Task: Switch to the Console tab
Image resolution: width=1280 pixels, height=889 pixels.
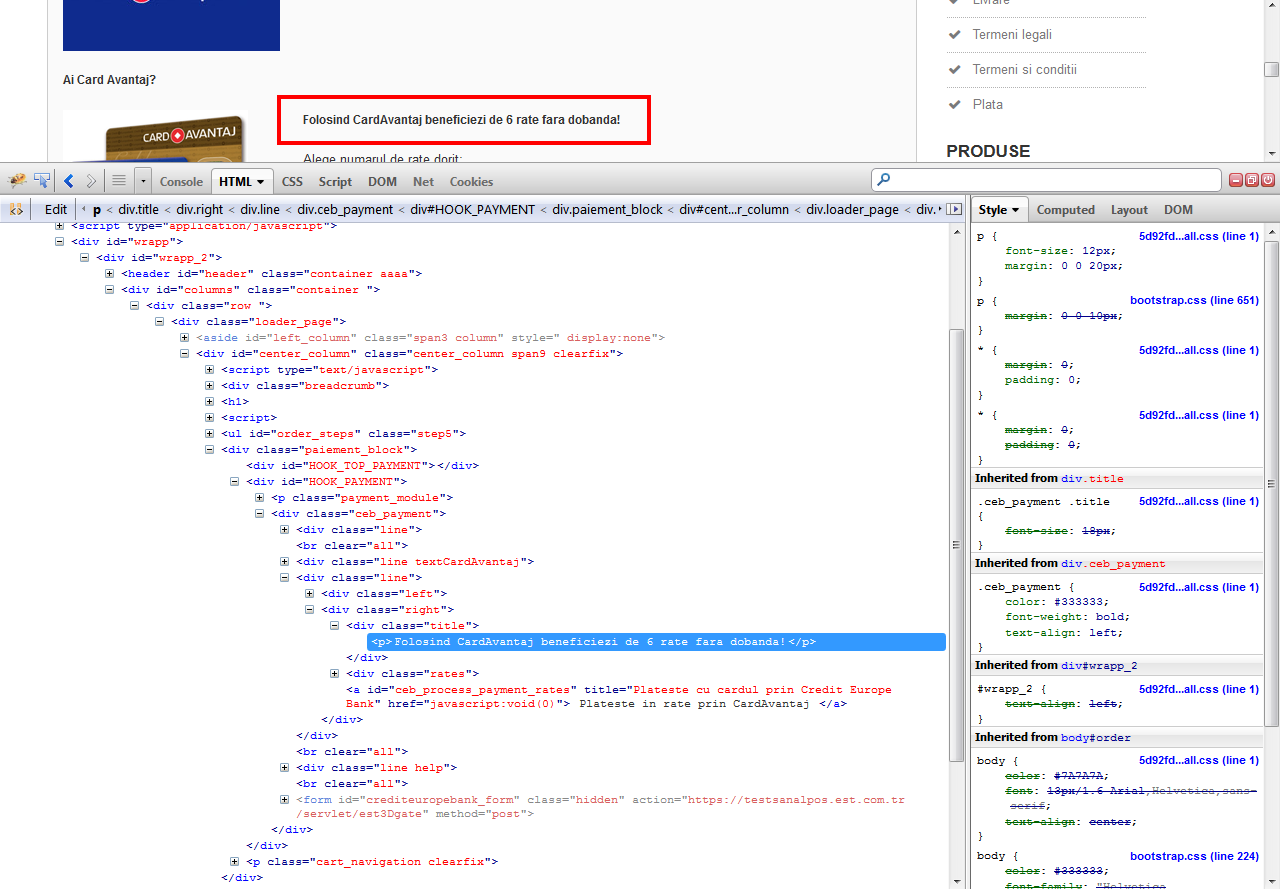Action: click(x=181, y=181)
